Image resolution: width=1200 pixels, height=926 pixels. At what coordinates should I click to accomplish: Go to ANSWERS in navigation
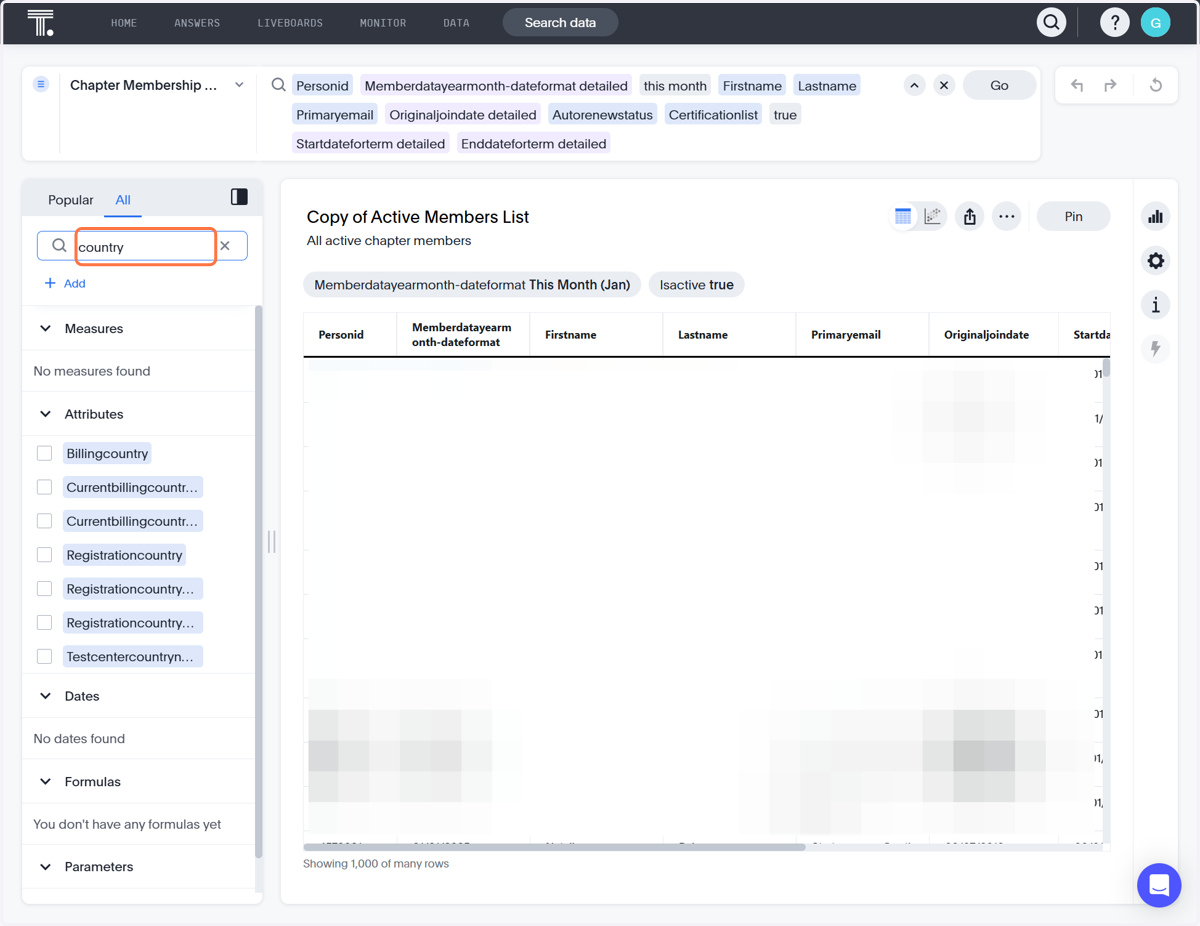click(197, 23)
